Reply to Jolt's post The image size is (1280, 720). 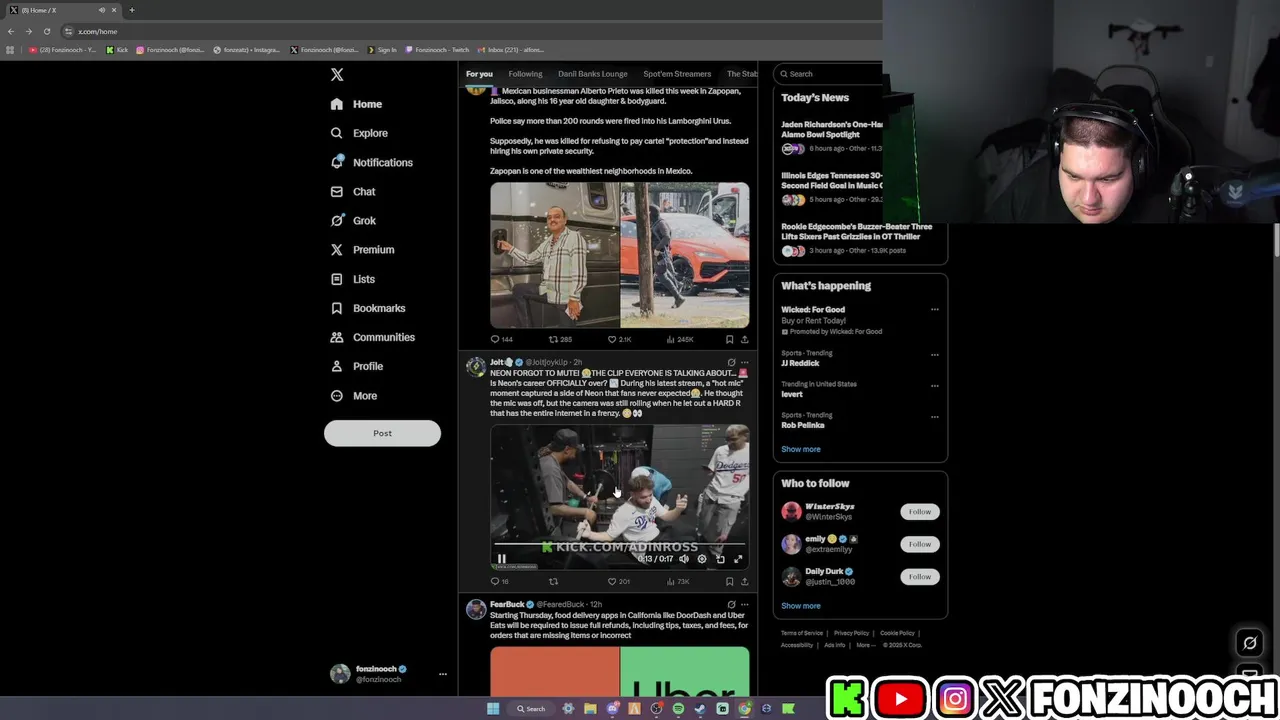(499, 581)
